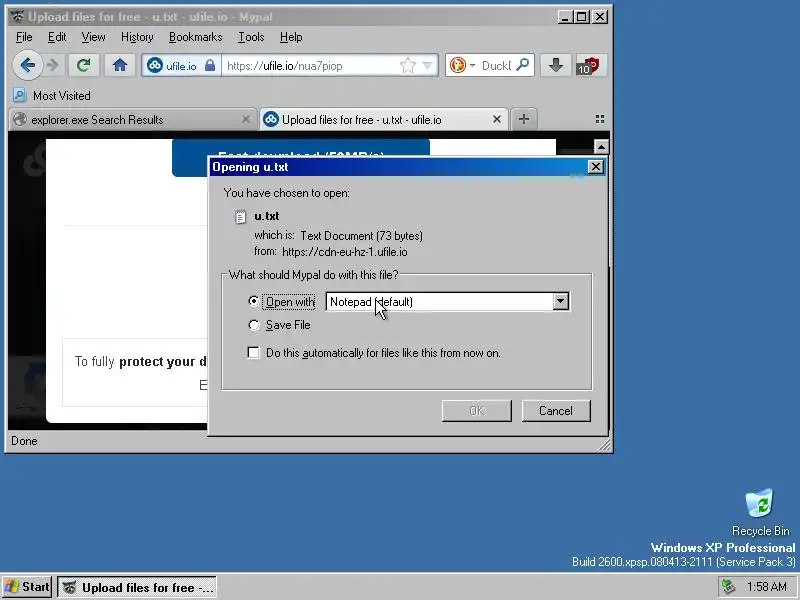Open the Windows Start menu
The height and width of the screenshot is (600, 800).
(x=27, y=587)
